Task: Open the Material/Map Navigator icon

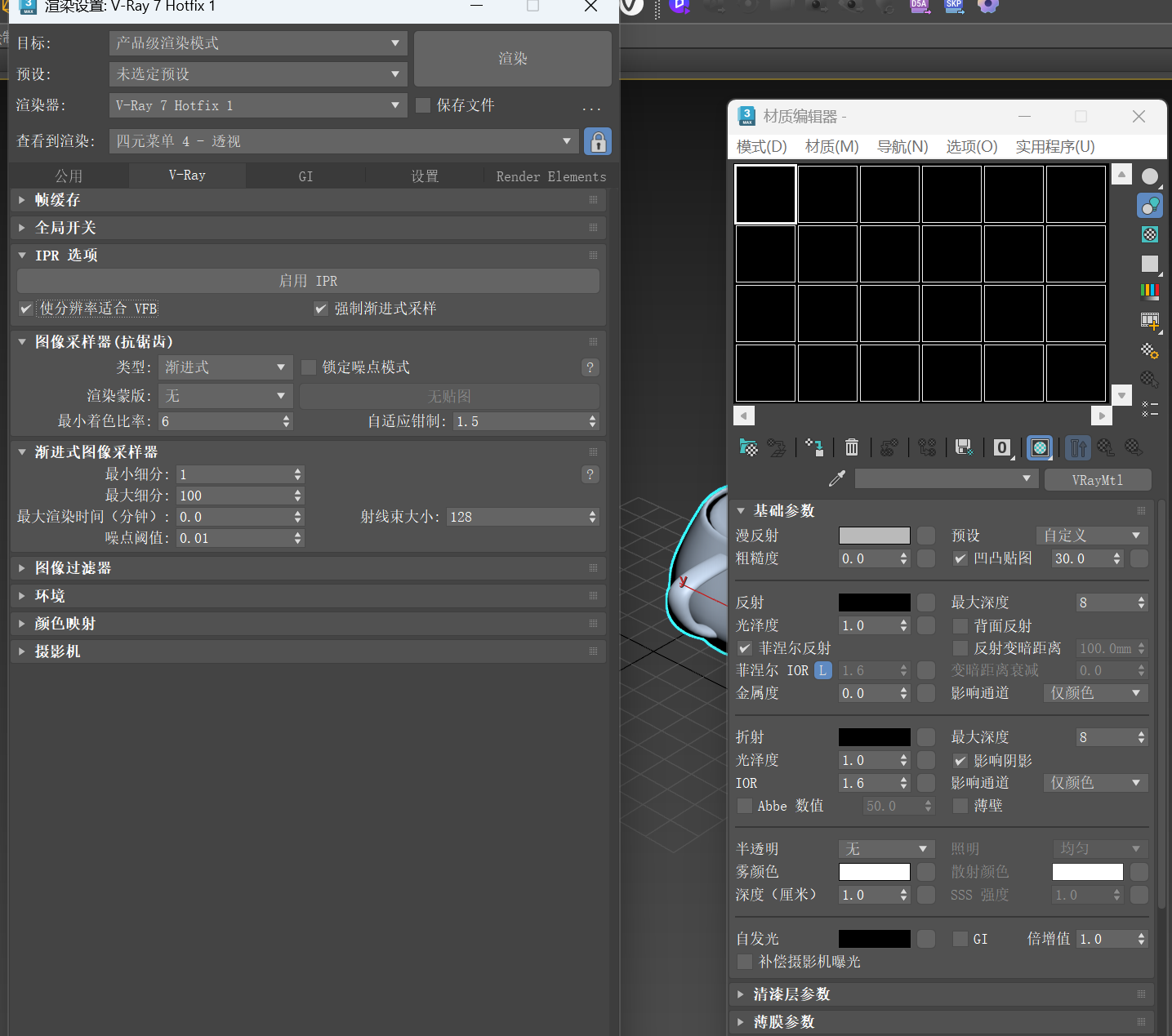Action: (x=1150, y=408)
